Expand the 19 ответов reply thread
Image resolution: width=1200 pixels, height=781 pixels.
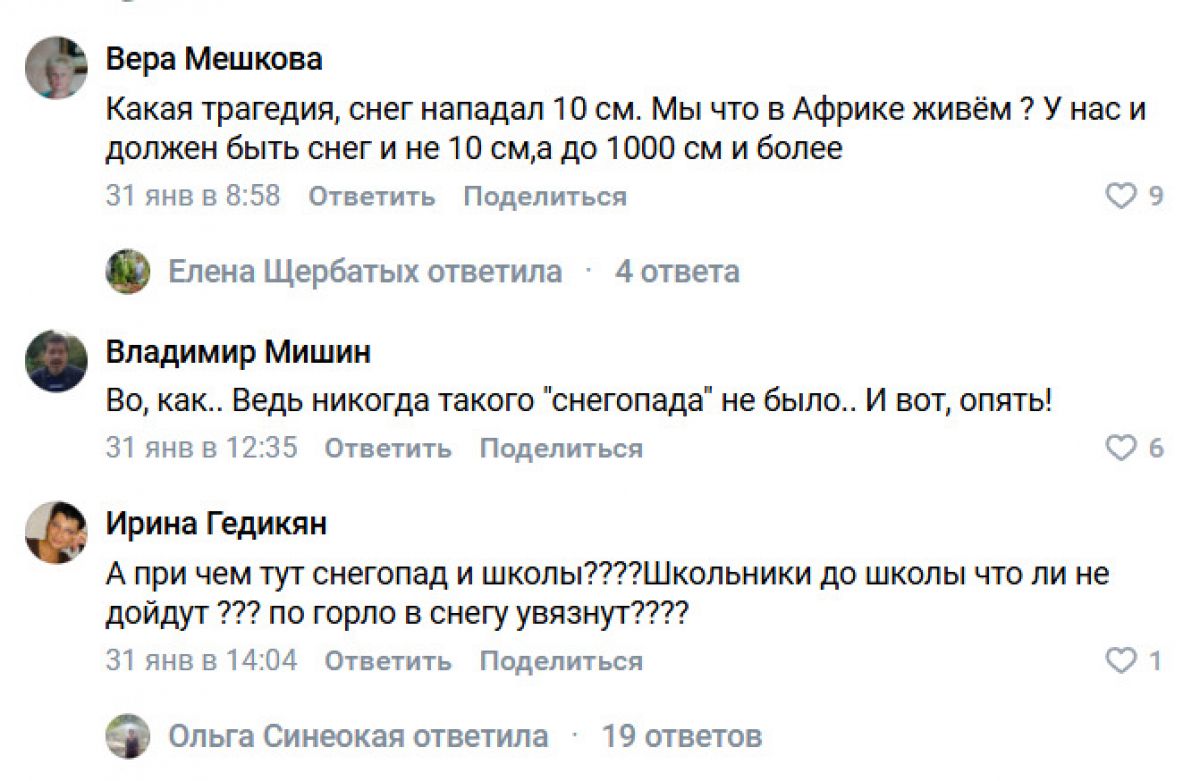pos(681,737)
